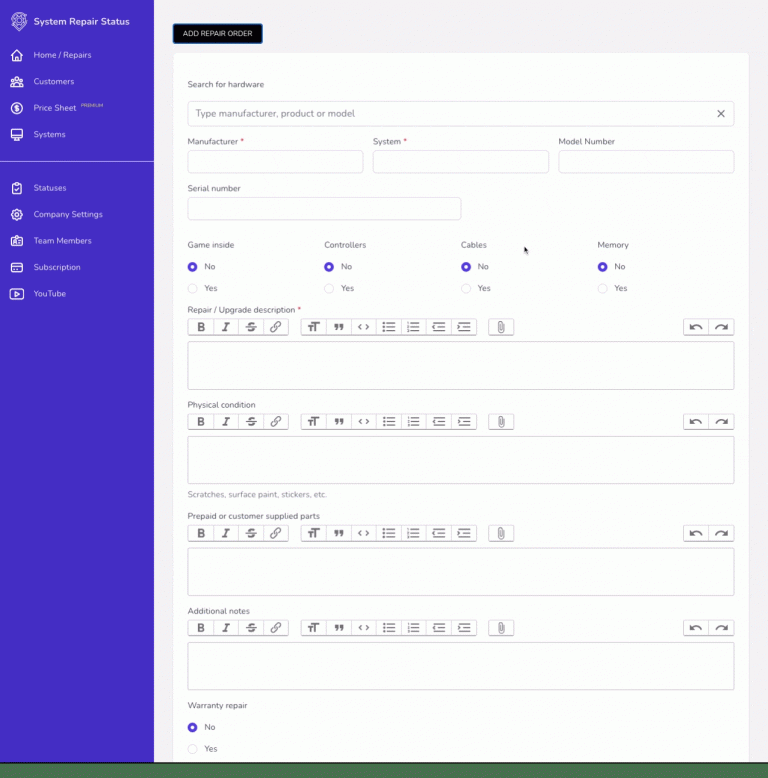768x778 pixels.
Task: Toggle quote in Repair / Upgrade description toolbar
Action: (339, 327)
